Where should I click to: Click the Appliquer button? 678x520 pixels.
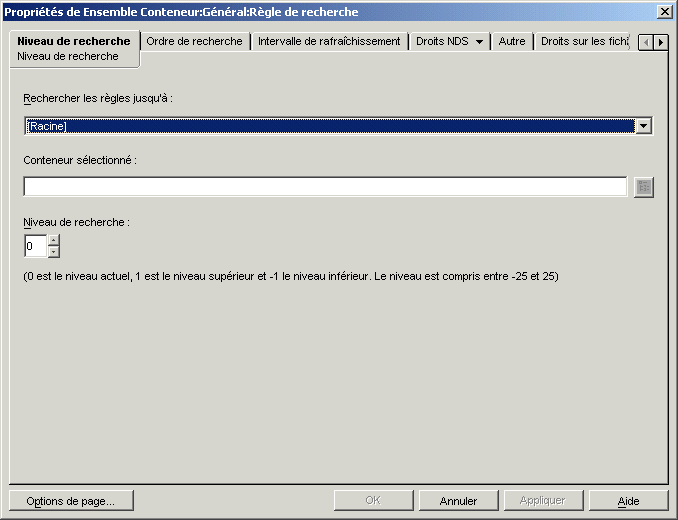[543, 501]
